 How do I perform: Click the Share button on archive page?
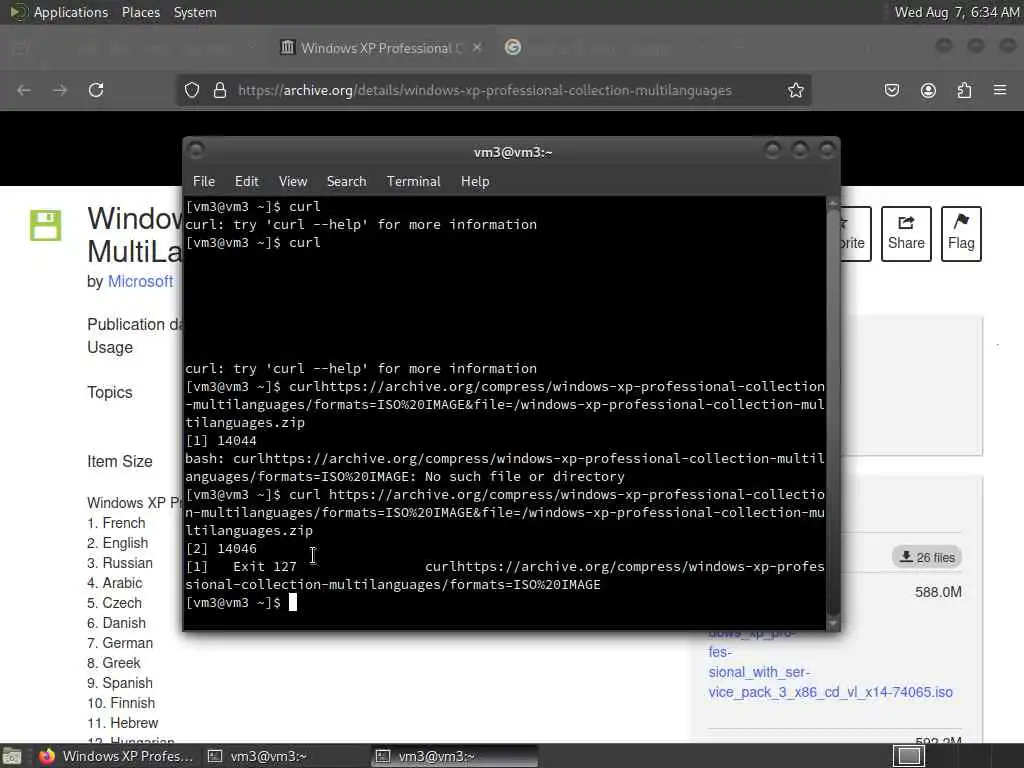point(906,234)
